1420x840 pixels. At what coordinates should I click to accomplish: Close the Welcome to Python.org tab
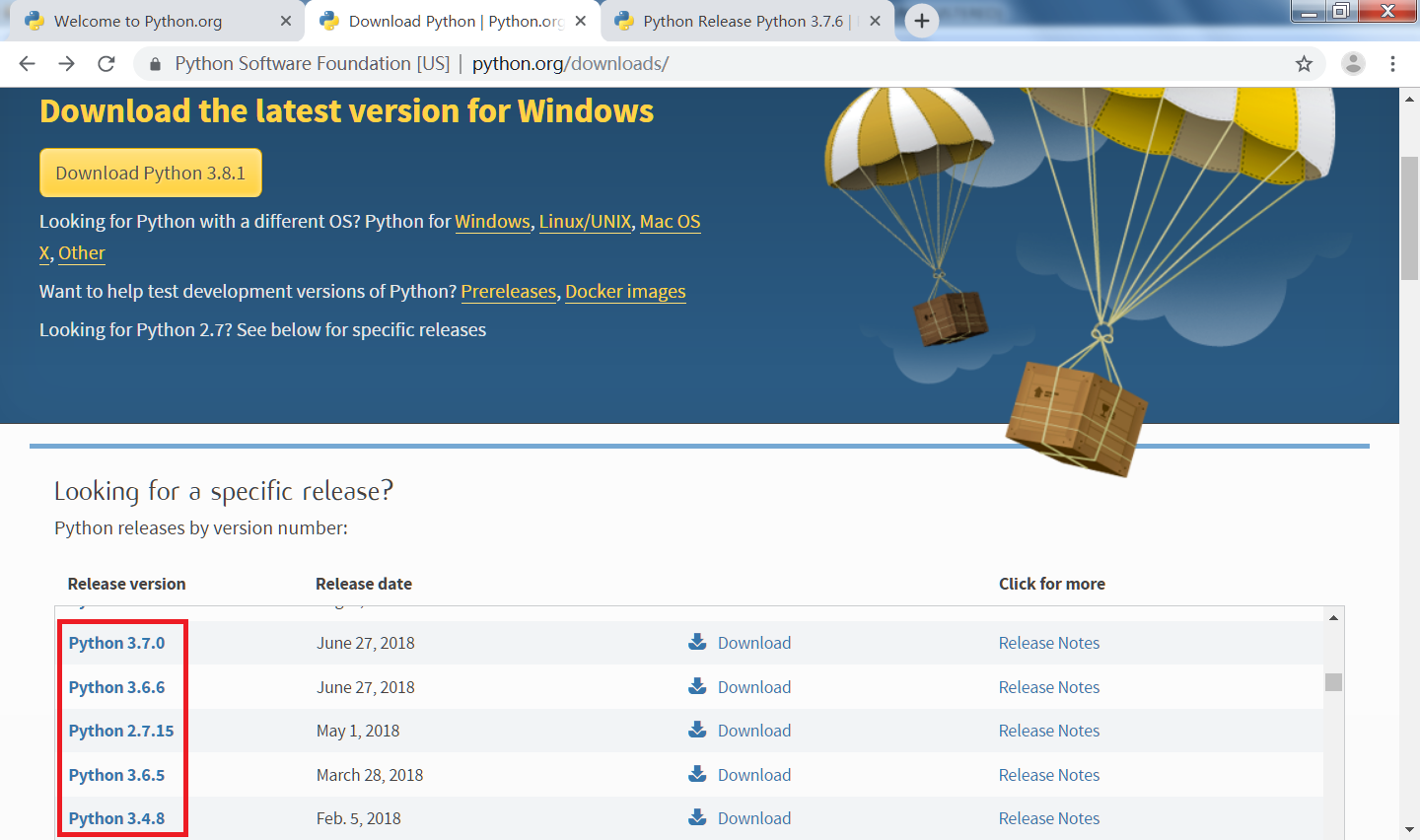(x=285, y=21)
